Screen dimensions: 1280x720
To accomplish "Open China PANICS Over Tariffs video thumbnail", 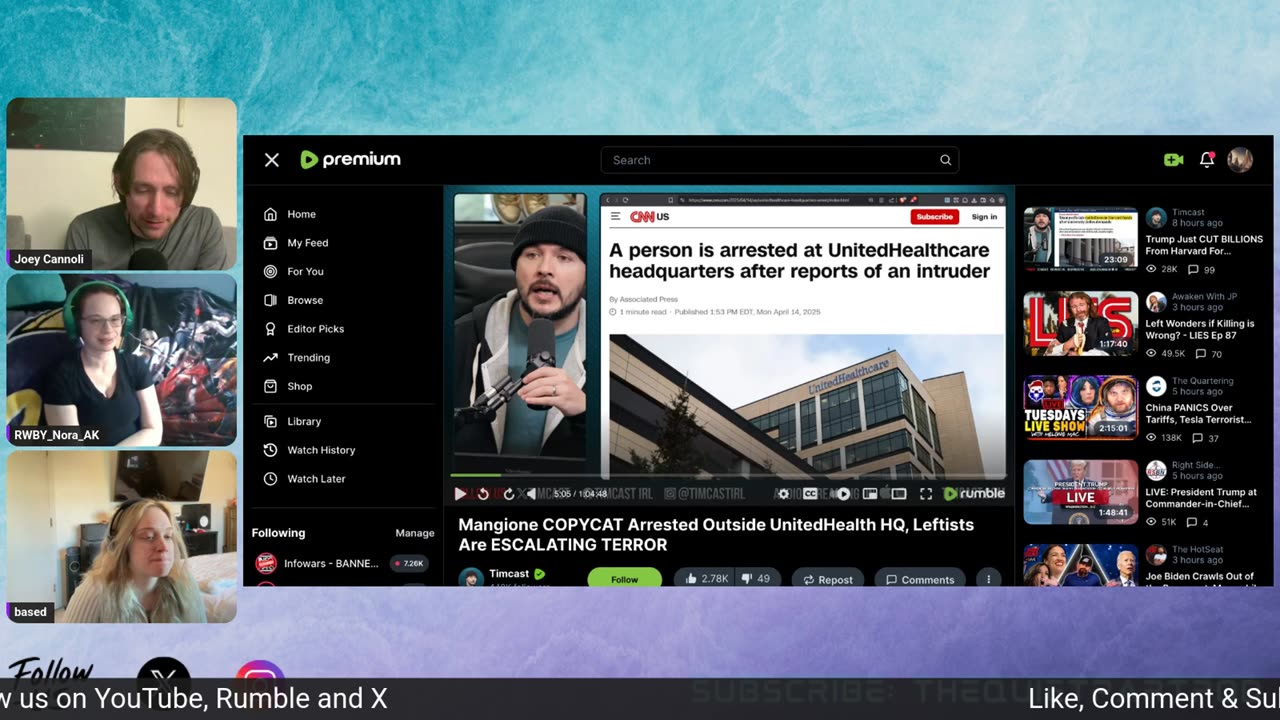I will [x=1080, y=407].
